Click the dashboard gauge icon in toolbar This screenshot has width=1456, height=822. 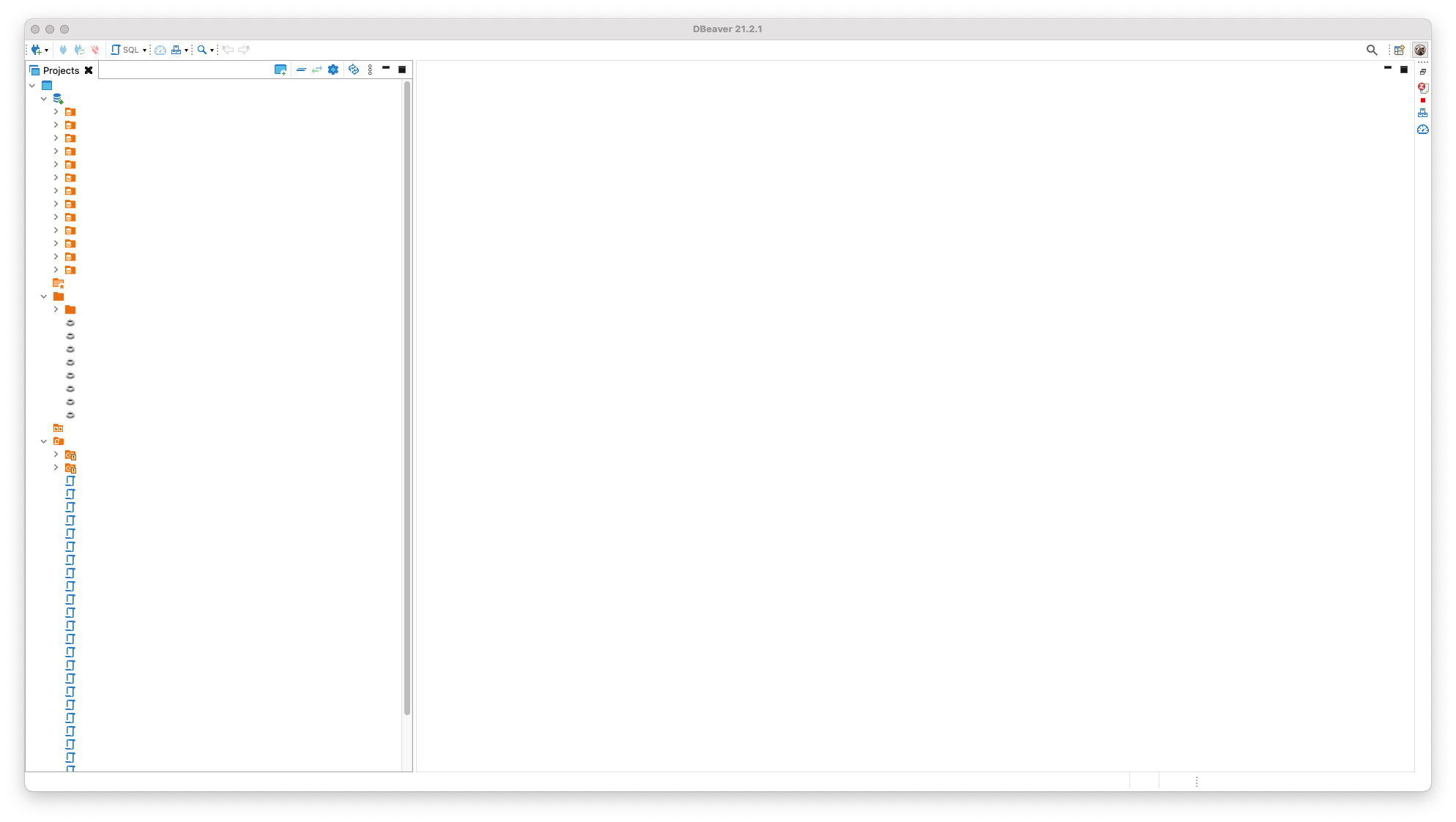[160, 50]
